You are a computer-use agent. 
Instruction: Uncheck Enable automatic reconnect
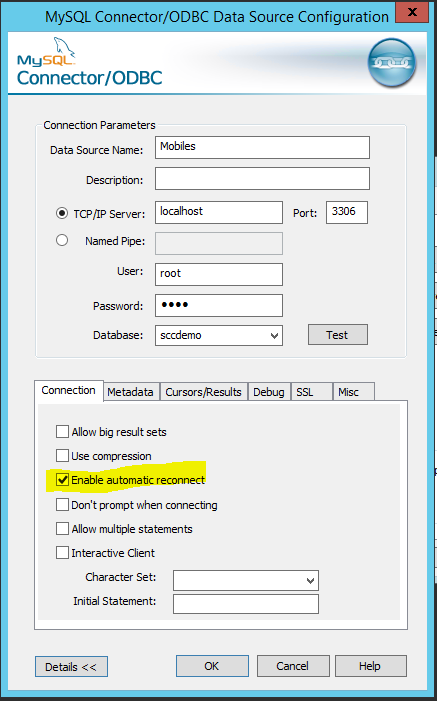[62, 480]
